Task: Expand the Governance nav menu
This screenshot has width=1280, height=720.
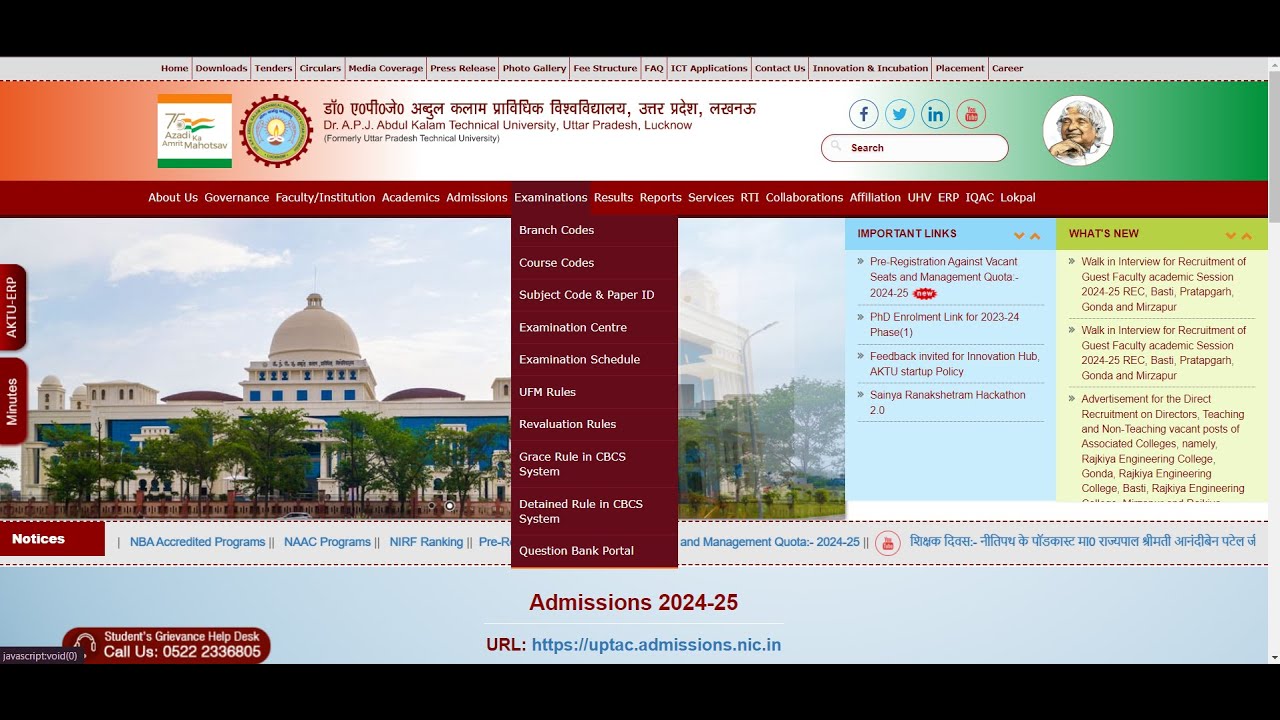Action: tap(237, 197)
